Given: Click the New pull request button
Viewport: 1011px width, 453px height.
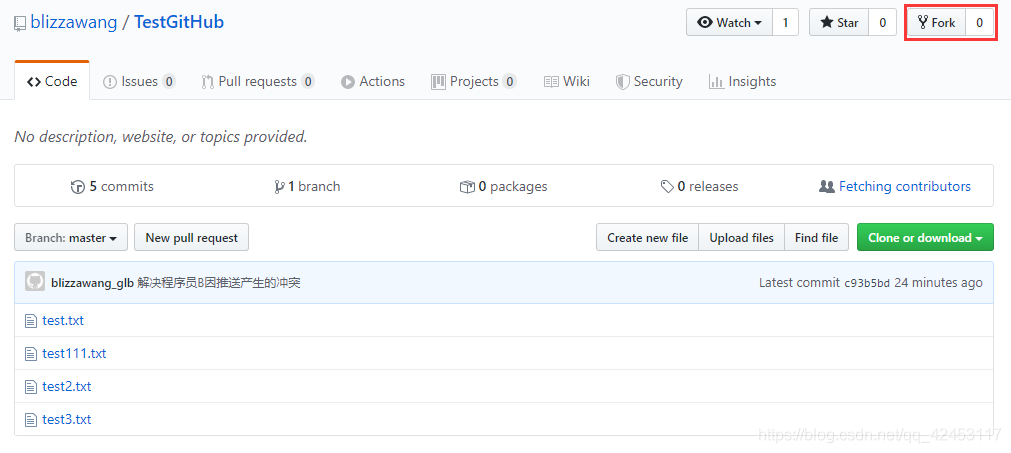Looking at the screenshot, I should click(x=191, y=238).
